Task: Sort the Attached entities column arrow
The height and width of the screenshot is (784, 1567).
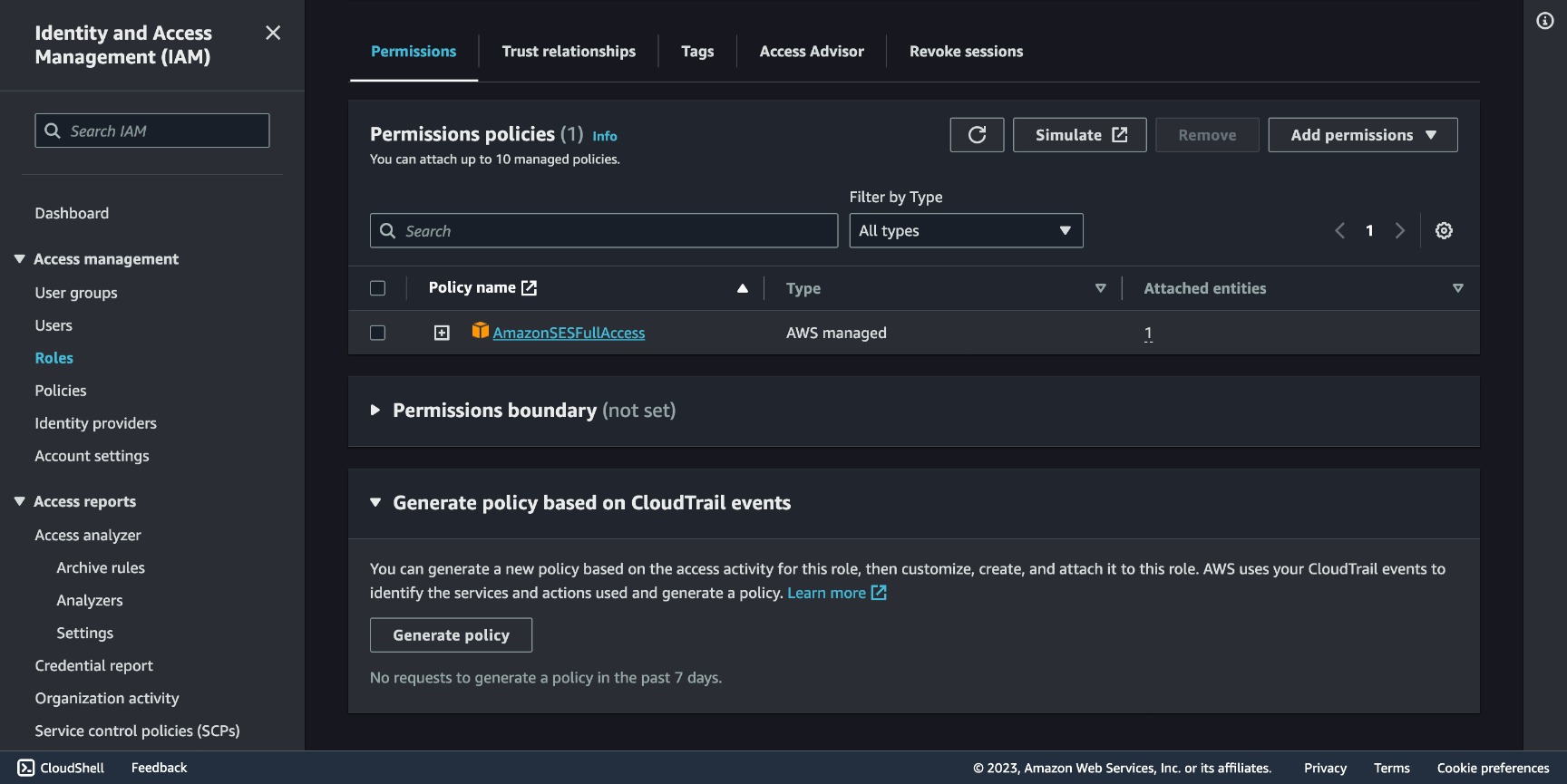Action: coord(1457,288)
